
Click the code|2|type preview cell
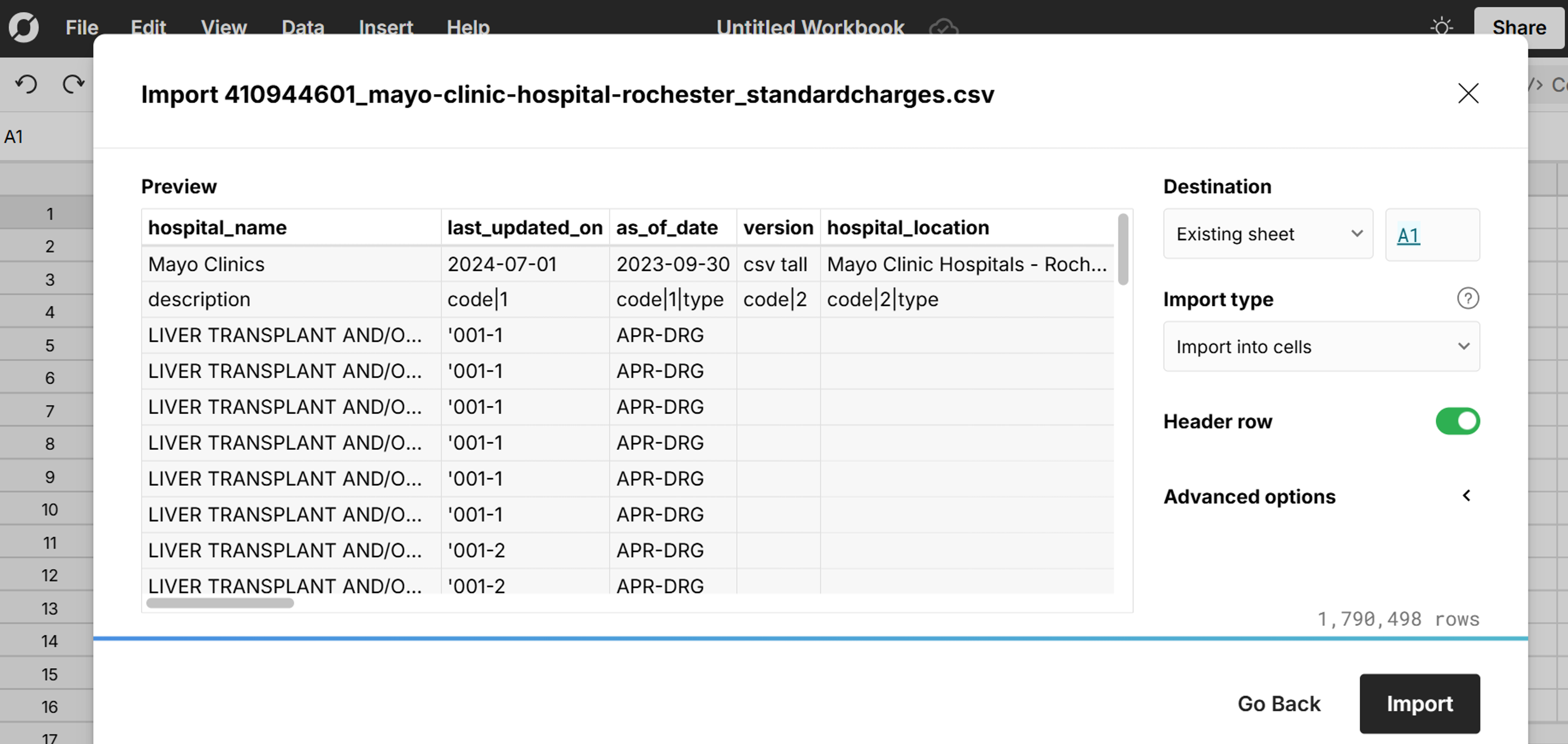tap(967, 299)
